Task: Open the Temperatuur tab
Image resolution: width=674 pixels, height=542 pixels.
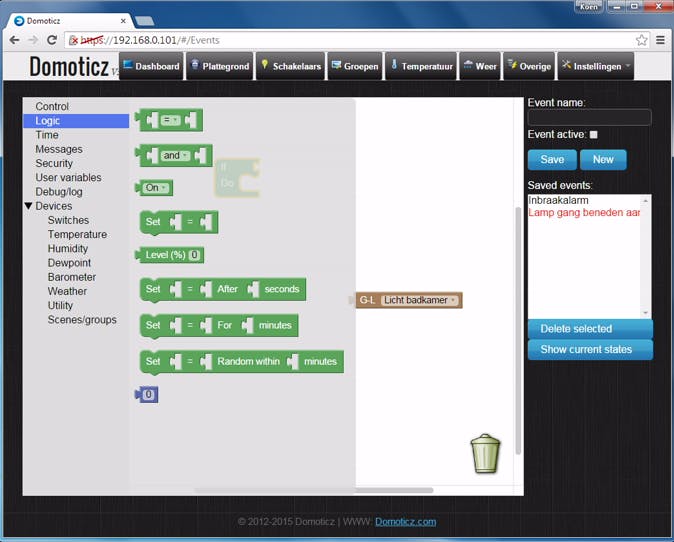Action: (421, 66)
